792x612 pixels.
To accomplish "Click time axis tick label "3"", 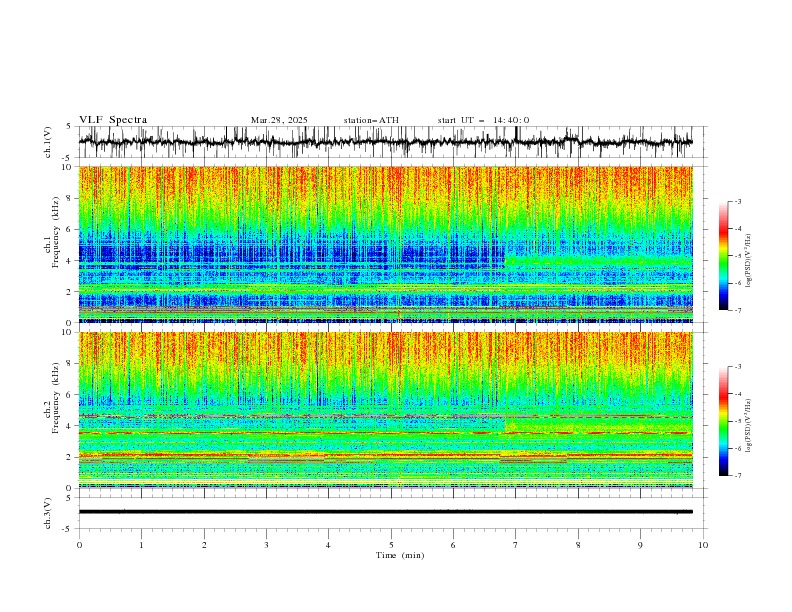I will 266,545.
